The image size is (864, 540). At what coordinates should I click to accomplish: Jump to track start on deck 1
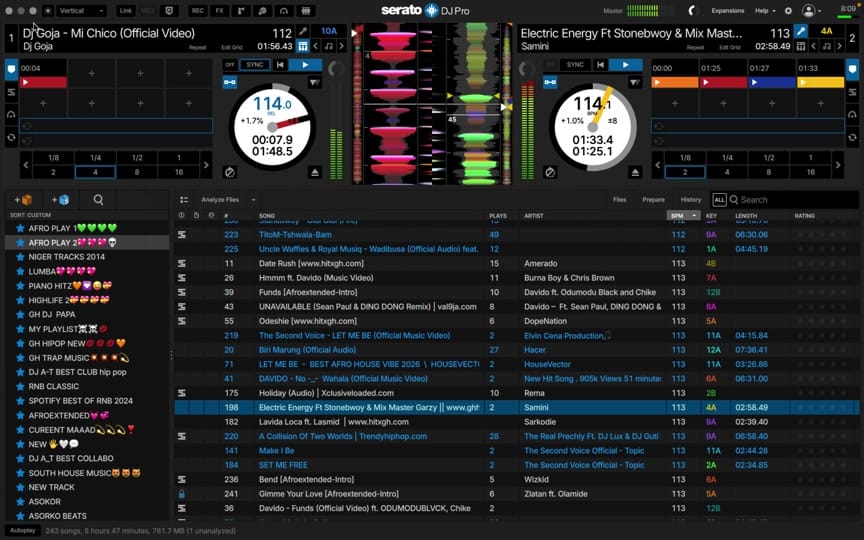coord(280,65)
